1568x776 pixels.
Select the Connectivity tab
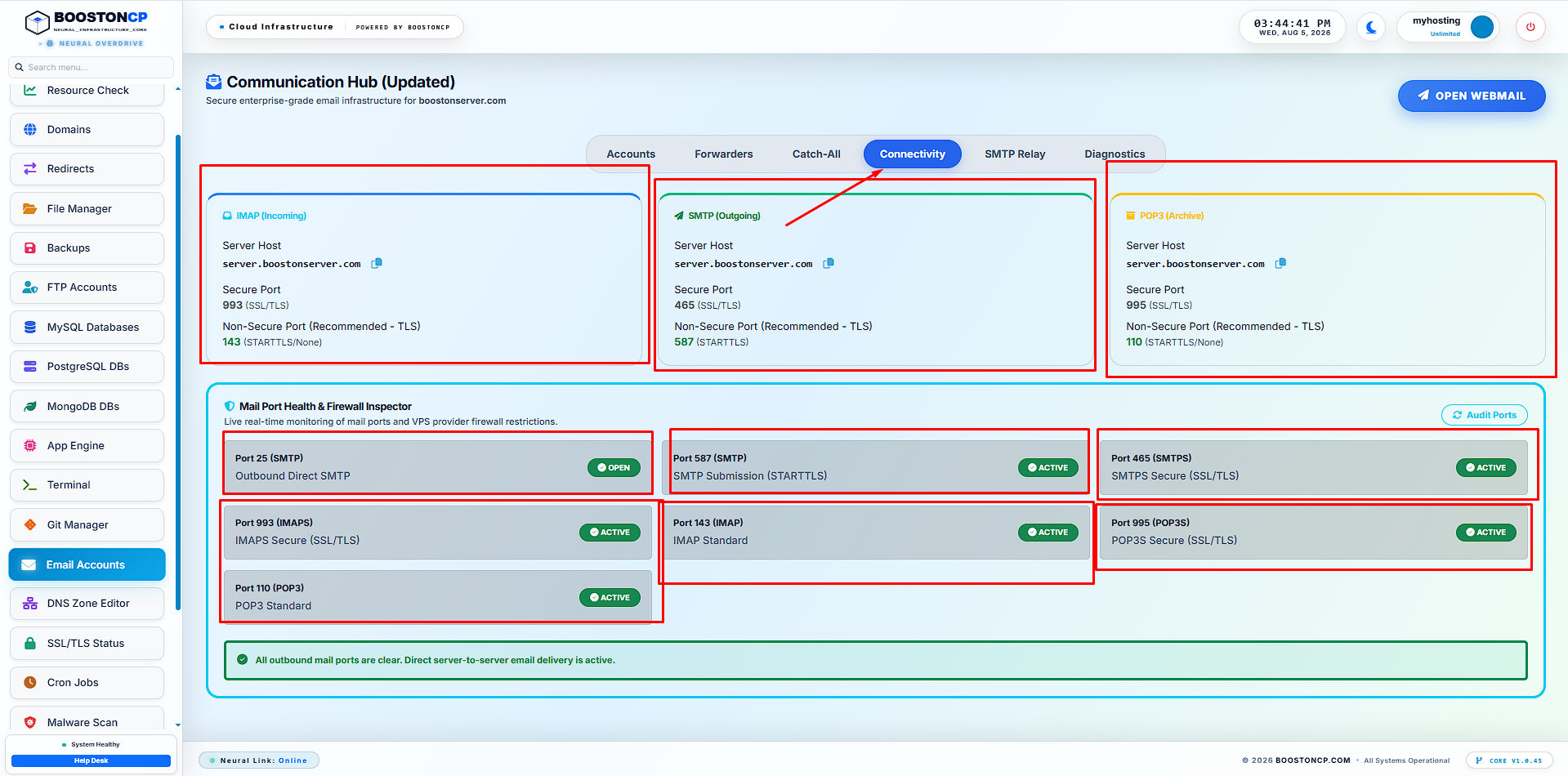pyautogui.click(x=913, y=154)
